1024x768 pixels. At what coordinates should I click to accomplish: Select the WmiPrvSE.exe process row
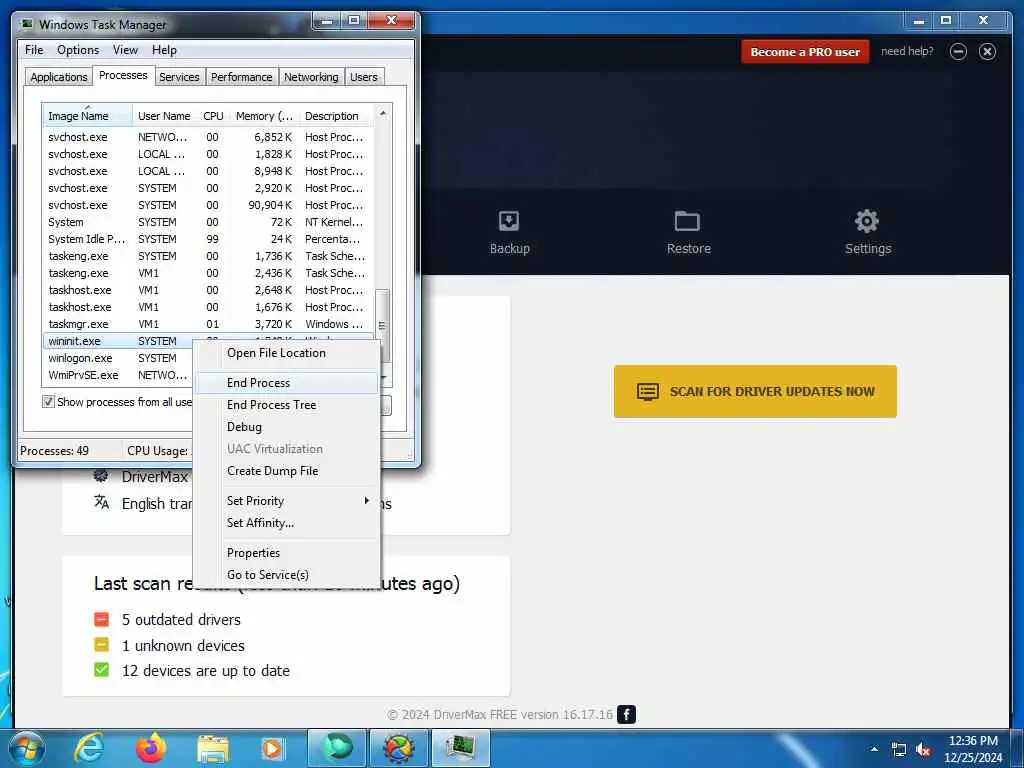[x=118, y=375]
